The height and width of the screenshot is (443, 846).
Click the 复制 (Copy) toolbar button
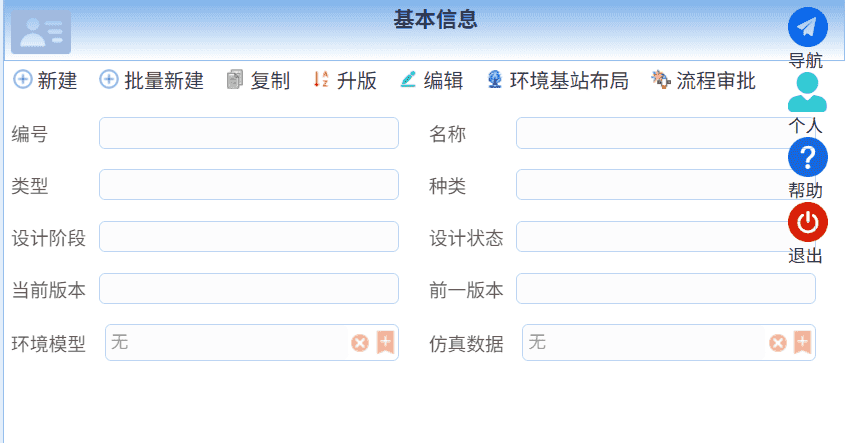coord(258,81)
